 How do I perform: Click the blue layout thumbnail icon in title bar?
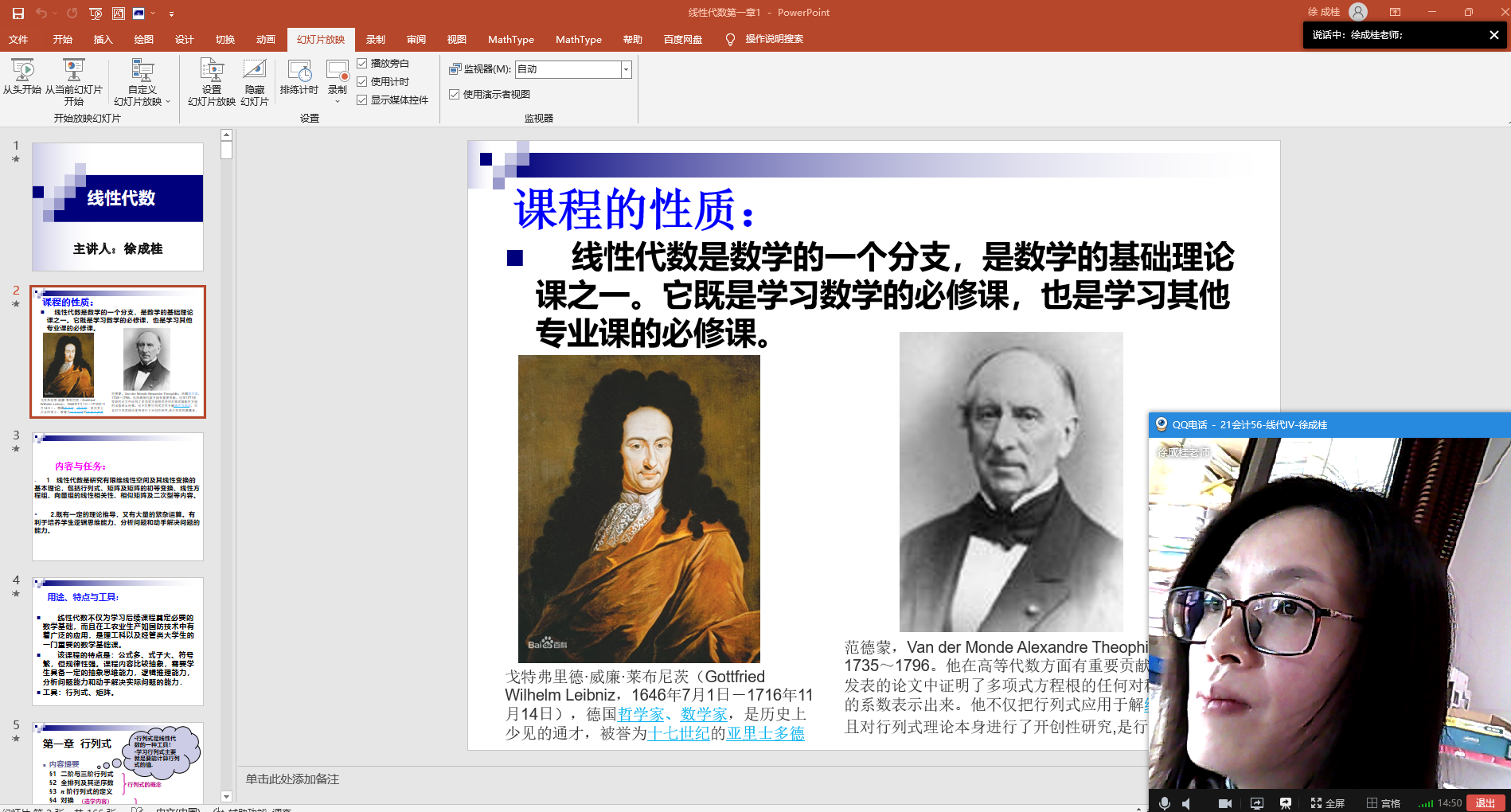point(139,13)
